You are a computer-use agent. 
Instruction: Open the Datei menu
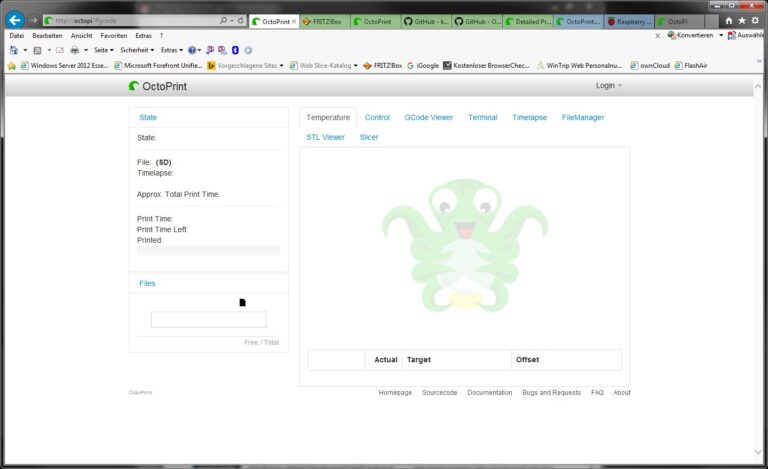(17, 36)
